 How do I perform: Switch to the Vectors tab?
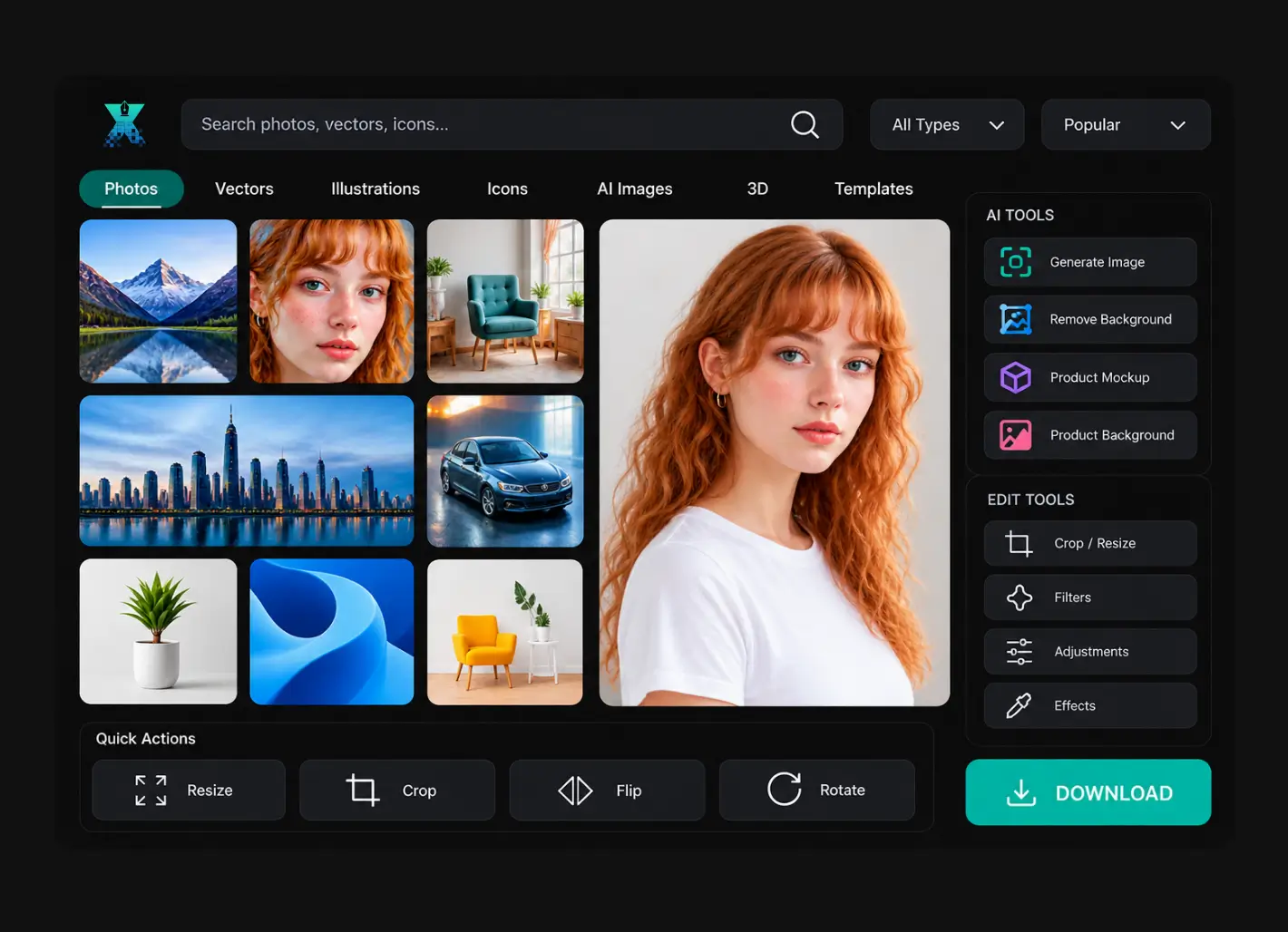pyautogui.click(x=244, y=189)
